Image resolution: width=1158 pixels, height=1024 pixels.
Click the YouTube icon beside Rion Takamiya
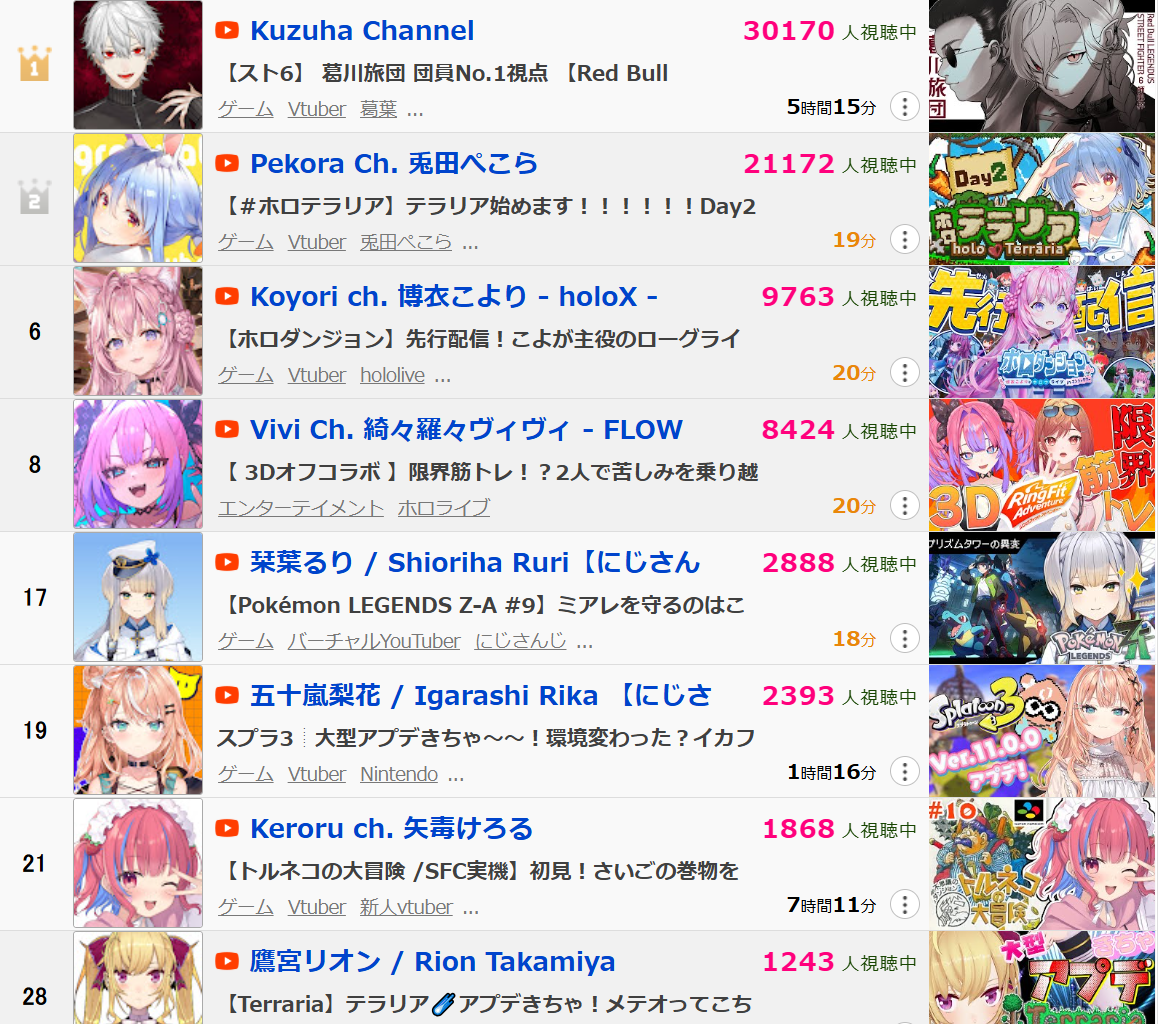coord(227,961)
